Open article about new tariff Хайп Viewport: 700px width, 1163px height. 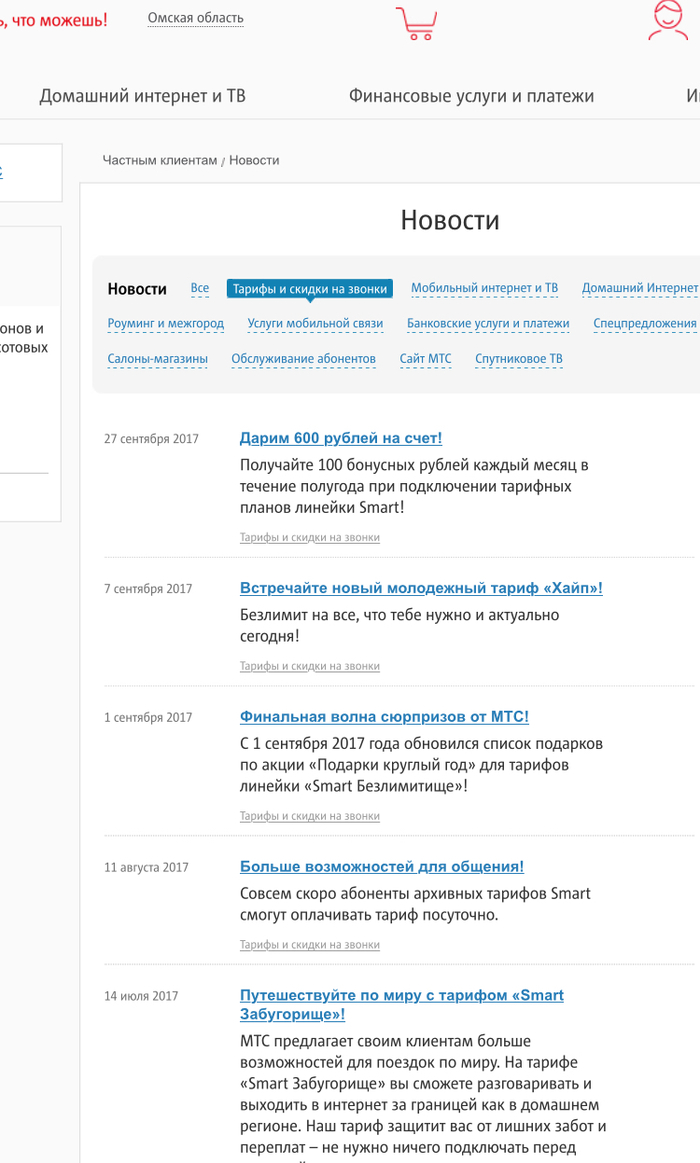point(421,588)
